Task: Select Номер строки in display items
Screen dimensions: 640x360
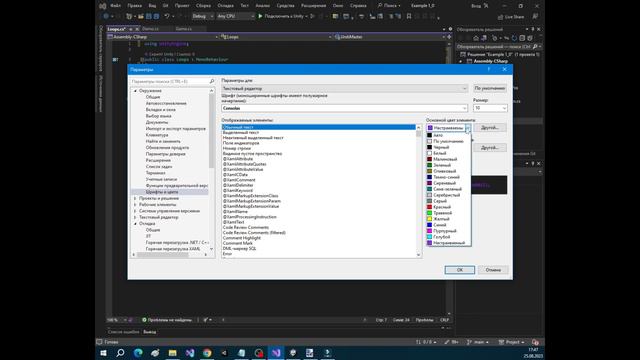Action: point(237,149)
